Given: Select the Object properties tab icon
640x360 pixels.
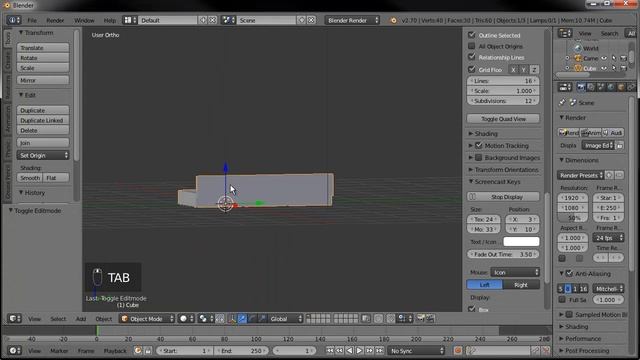Looking at the screenshot, I should 621,87.
